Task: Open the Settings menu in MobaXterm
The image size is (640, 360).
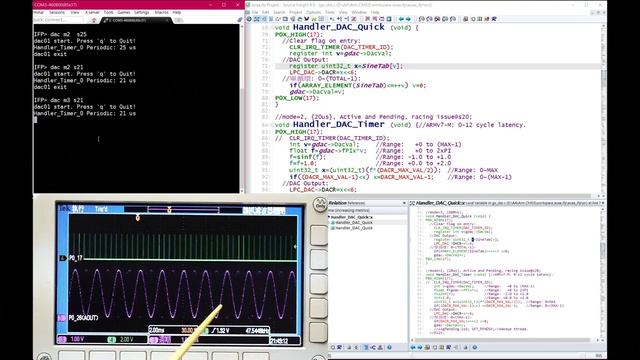Action: click(142, 13)
